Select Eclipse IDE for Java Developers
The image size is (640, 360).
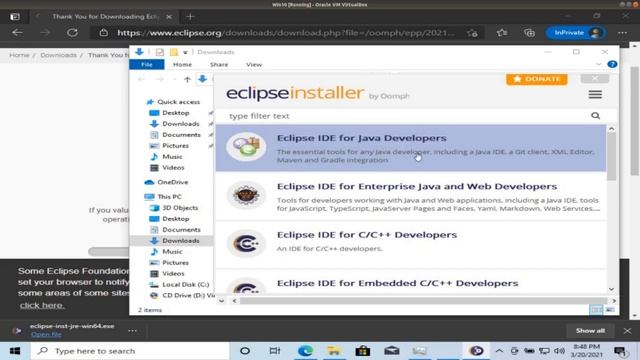coord(411,148)
